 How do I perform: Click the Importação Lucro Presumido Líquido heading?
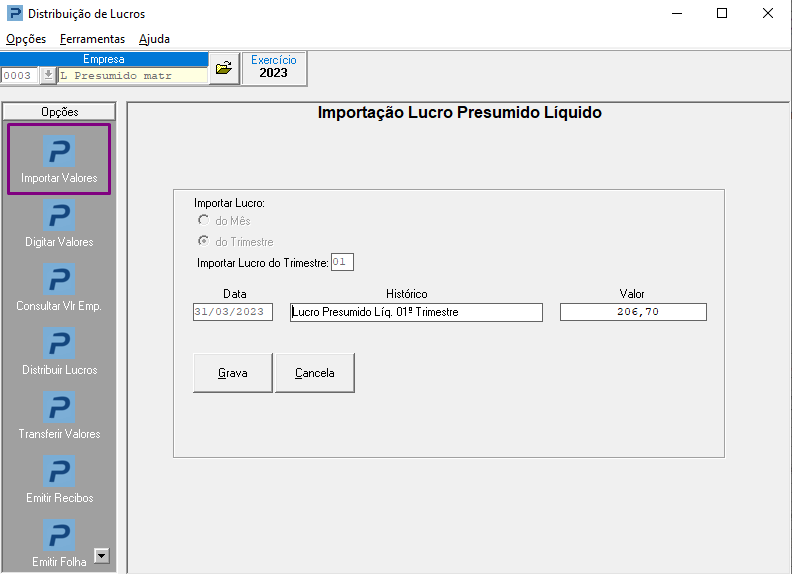460,112
